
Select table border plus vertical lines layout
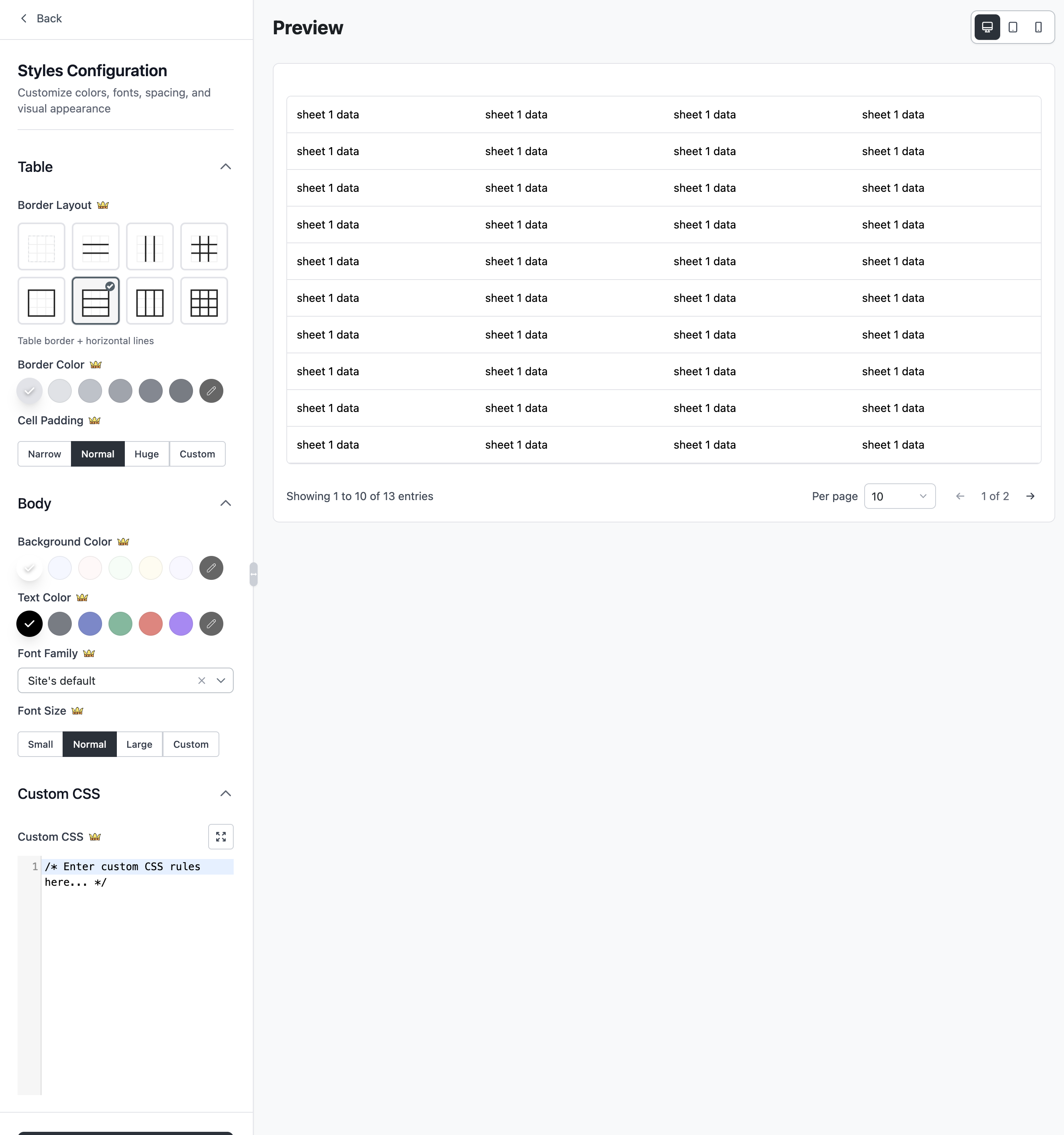tap(150, 301)
